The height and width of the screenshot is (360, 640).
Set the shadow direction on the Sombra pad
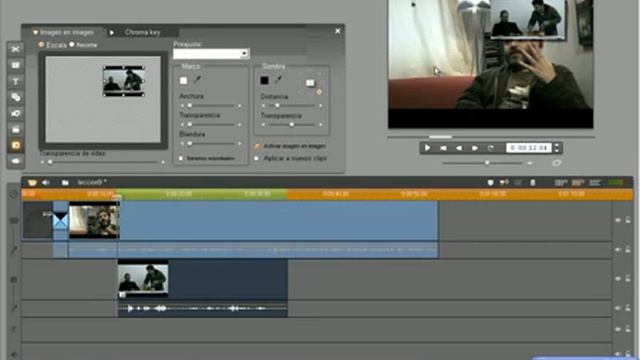pyautogui.click(x=310, y=83)
